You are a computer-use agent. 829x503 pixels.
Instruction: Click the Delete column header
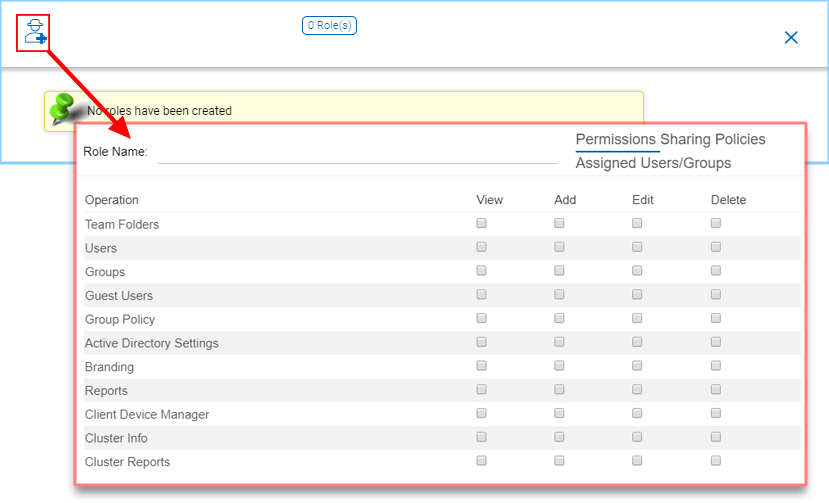coord(729,200)
